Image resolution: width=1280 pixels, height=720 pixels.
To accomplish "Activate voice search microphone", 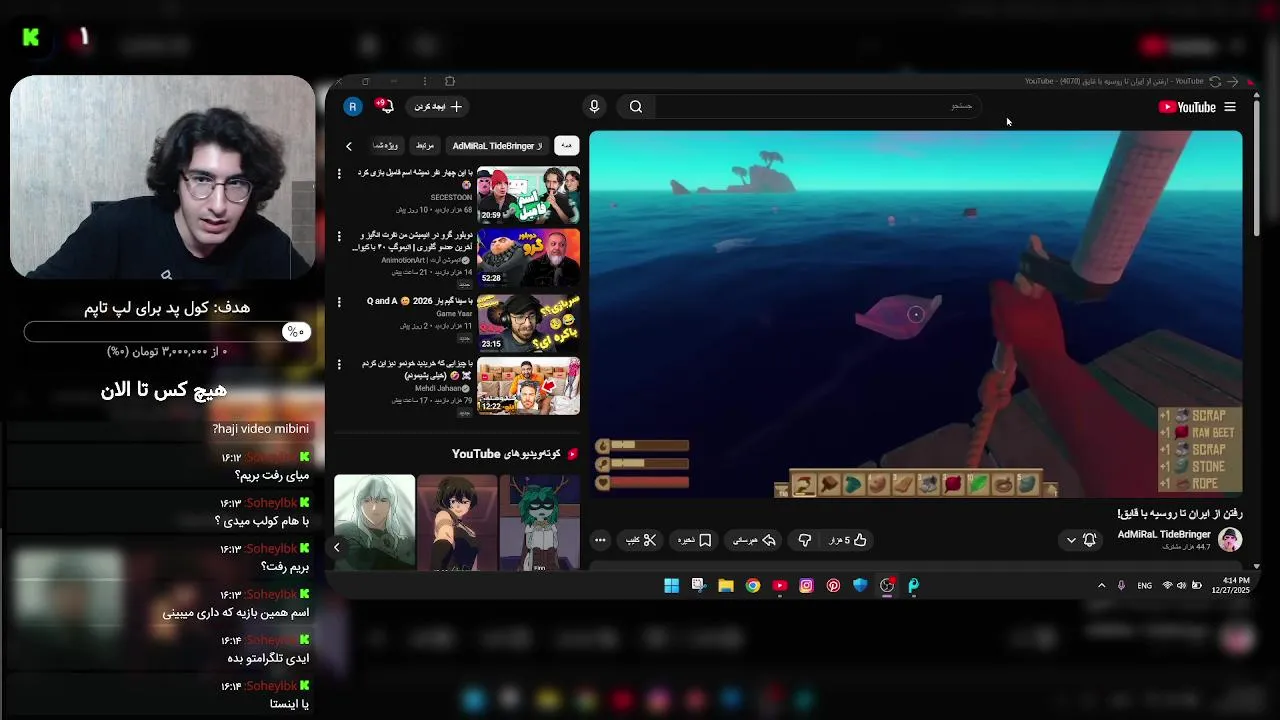I will click(x=594, y=107).
